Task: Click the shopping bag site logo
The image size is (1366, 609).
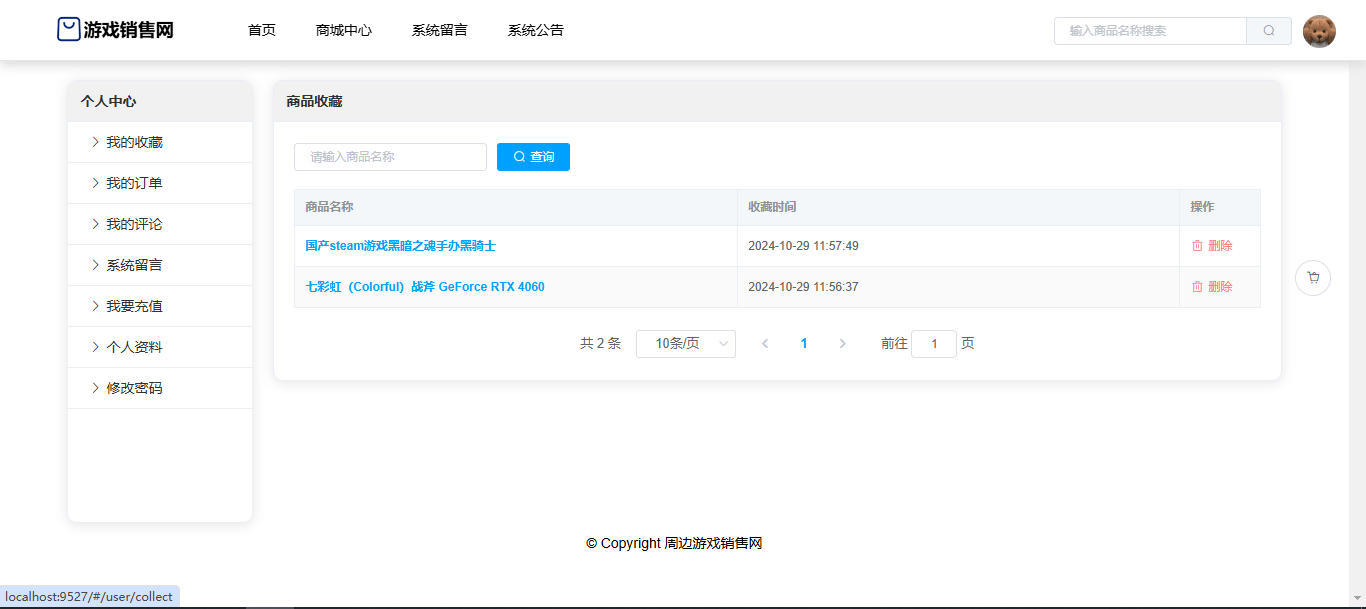Action: 68,30
